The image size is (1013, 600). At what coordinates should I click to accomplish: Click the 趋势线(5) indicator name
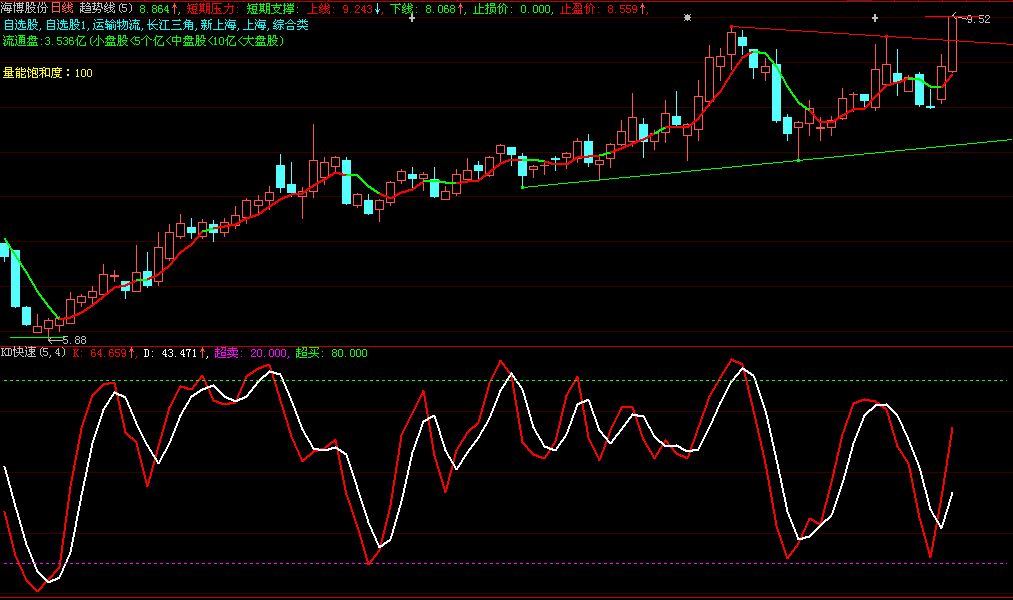(106, 8)
